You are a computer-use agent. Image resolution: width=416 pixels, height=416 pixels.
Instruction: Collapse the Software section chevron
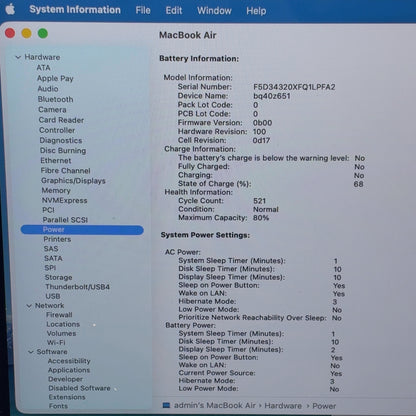[x=31, y=352]
